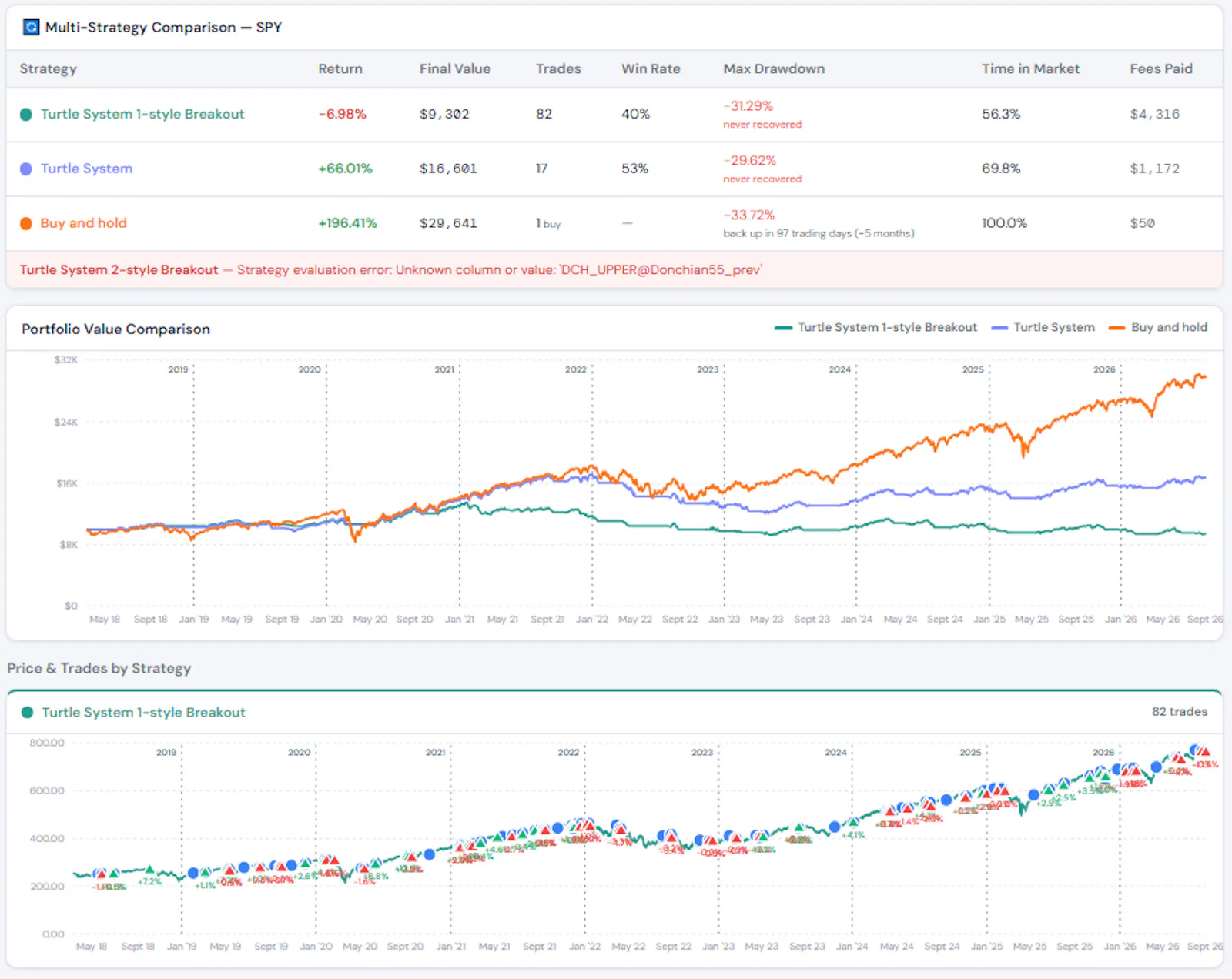Click the Price & Trades by Strategy heading
The image size is (1232, 979).
99,669
